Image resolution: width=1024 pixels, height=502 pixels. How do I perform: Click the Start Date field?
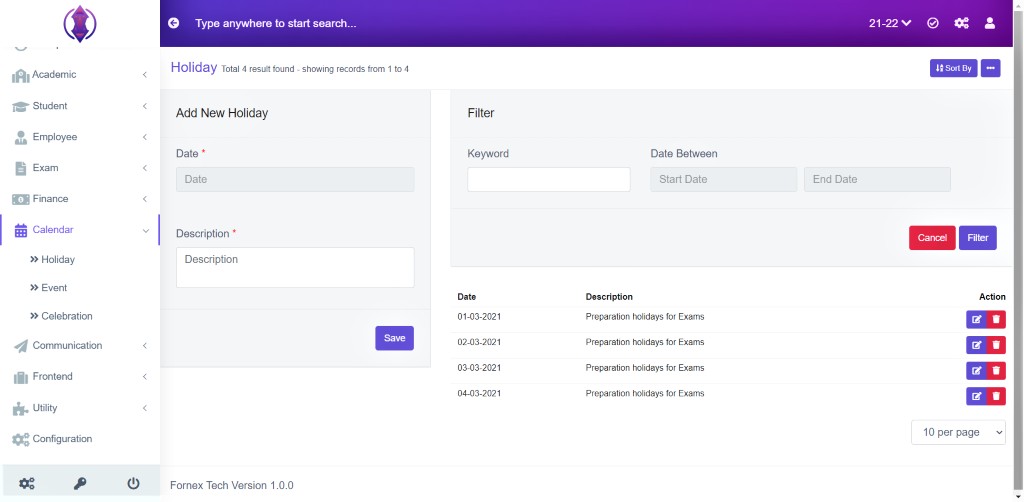click(x=724, y=180)
